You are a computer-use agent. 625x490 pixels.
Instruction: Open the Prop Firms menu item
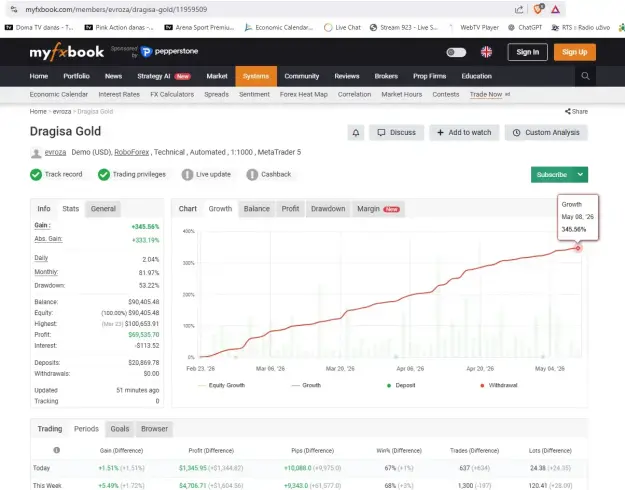(x=429, y=76)
